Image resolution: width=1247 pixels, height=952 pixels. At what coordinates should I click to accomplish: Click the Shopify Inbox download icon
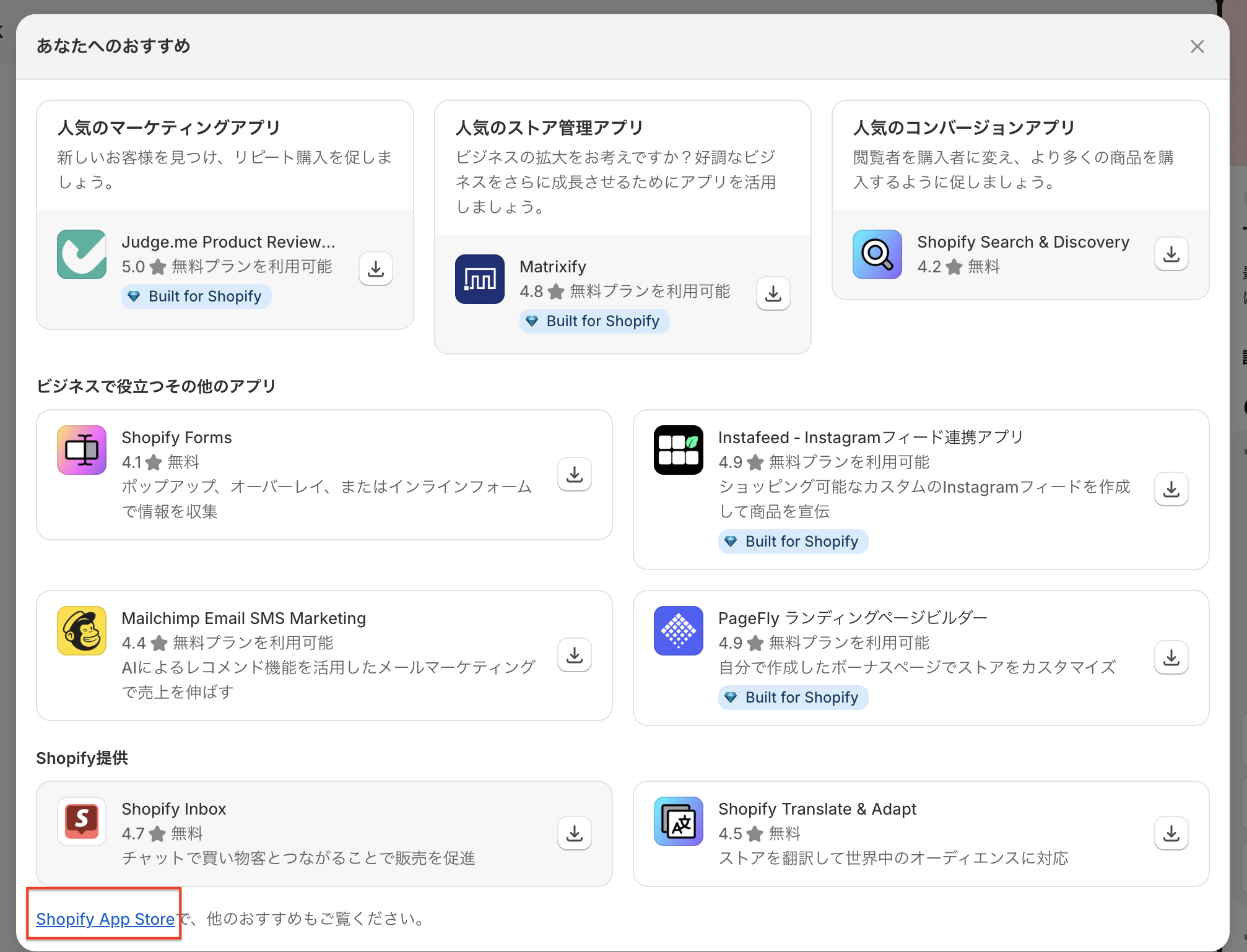tap(575, 833)
